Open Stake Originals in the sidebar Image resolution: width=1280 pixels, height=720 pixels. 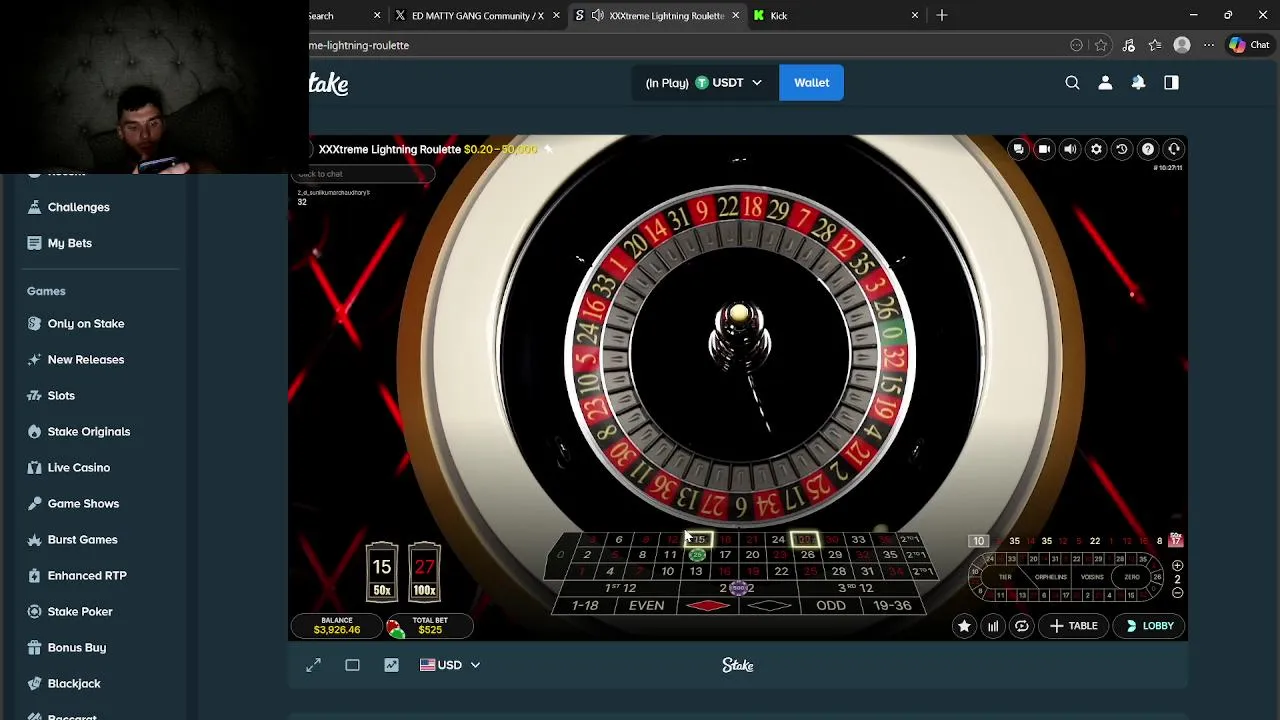(89, 432)
